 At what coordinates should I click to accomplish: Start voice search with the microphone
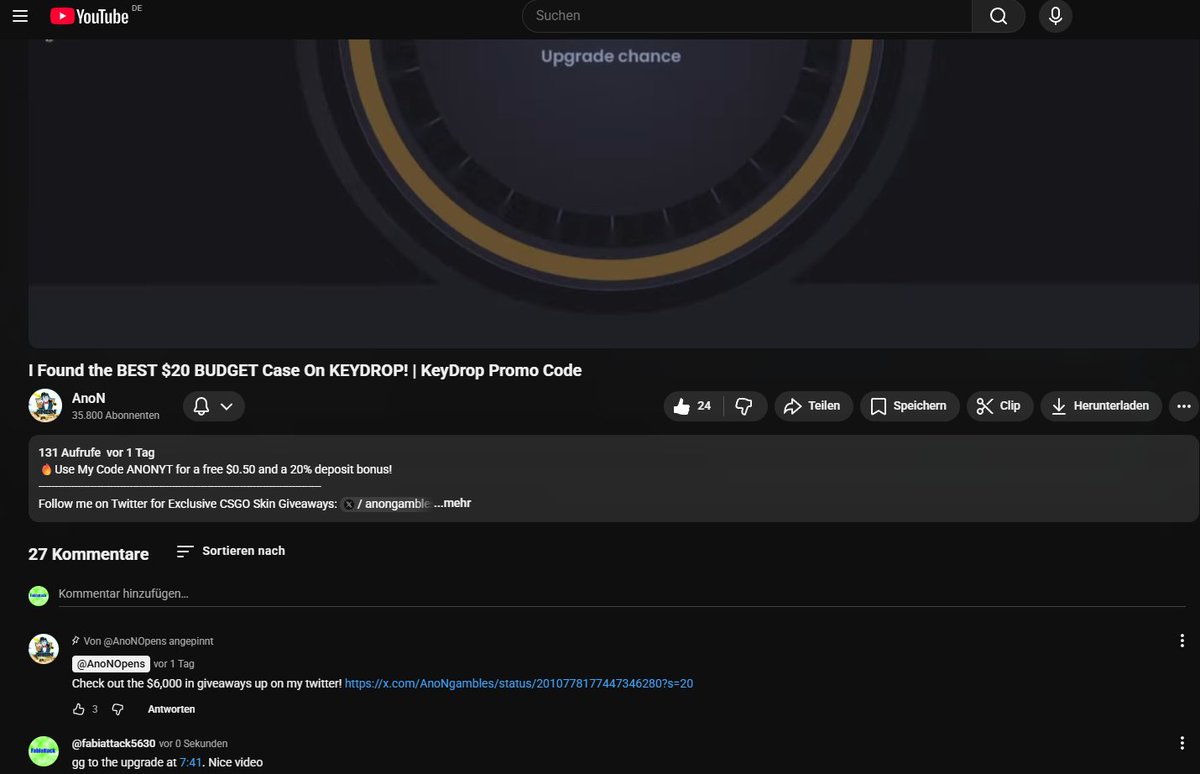(1055, 16)
